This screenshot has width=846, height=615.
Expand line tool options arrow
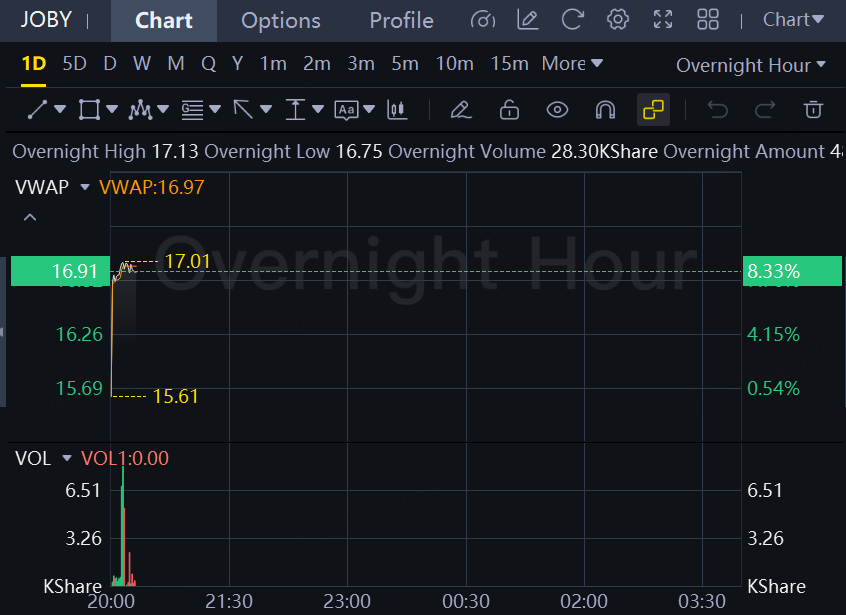60,110
